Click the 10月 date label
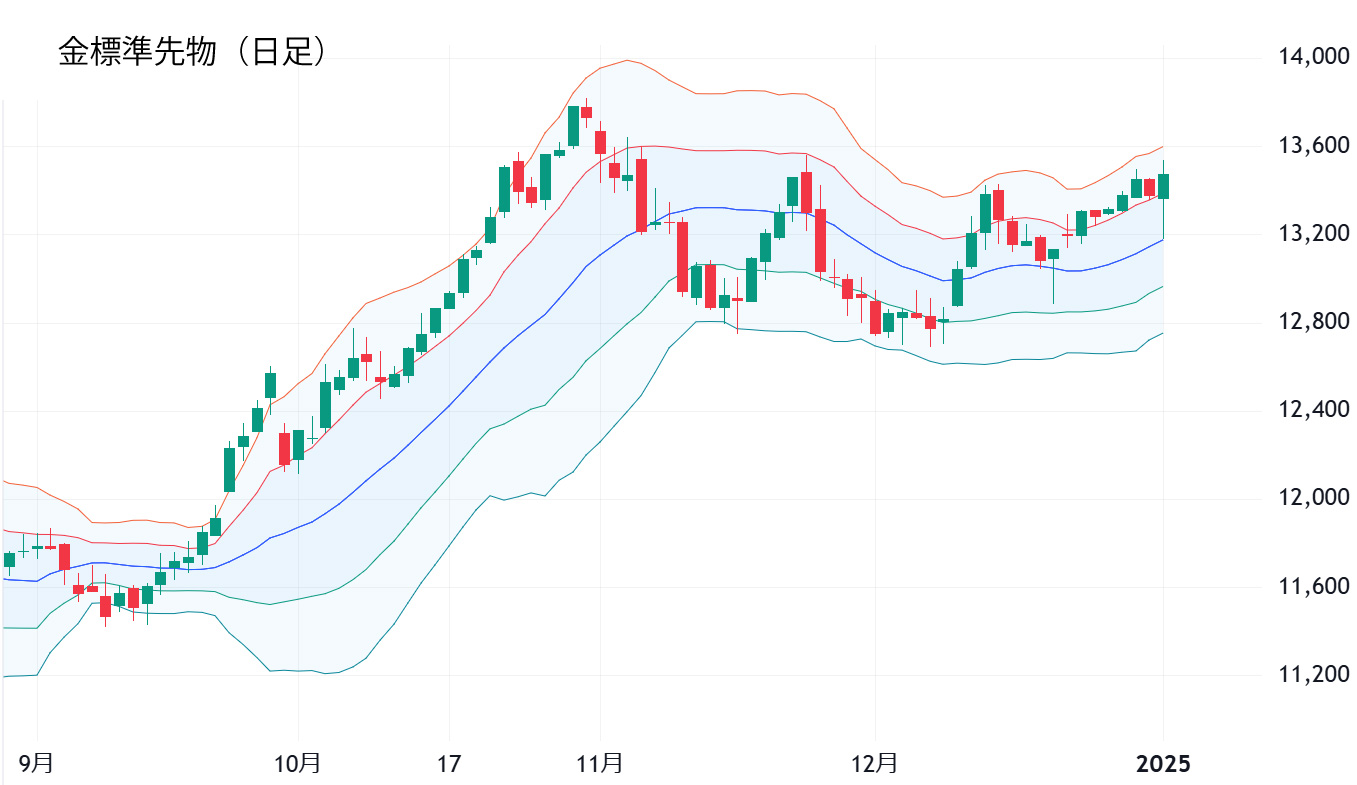 298,764
